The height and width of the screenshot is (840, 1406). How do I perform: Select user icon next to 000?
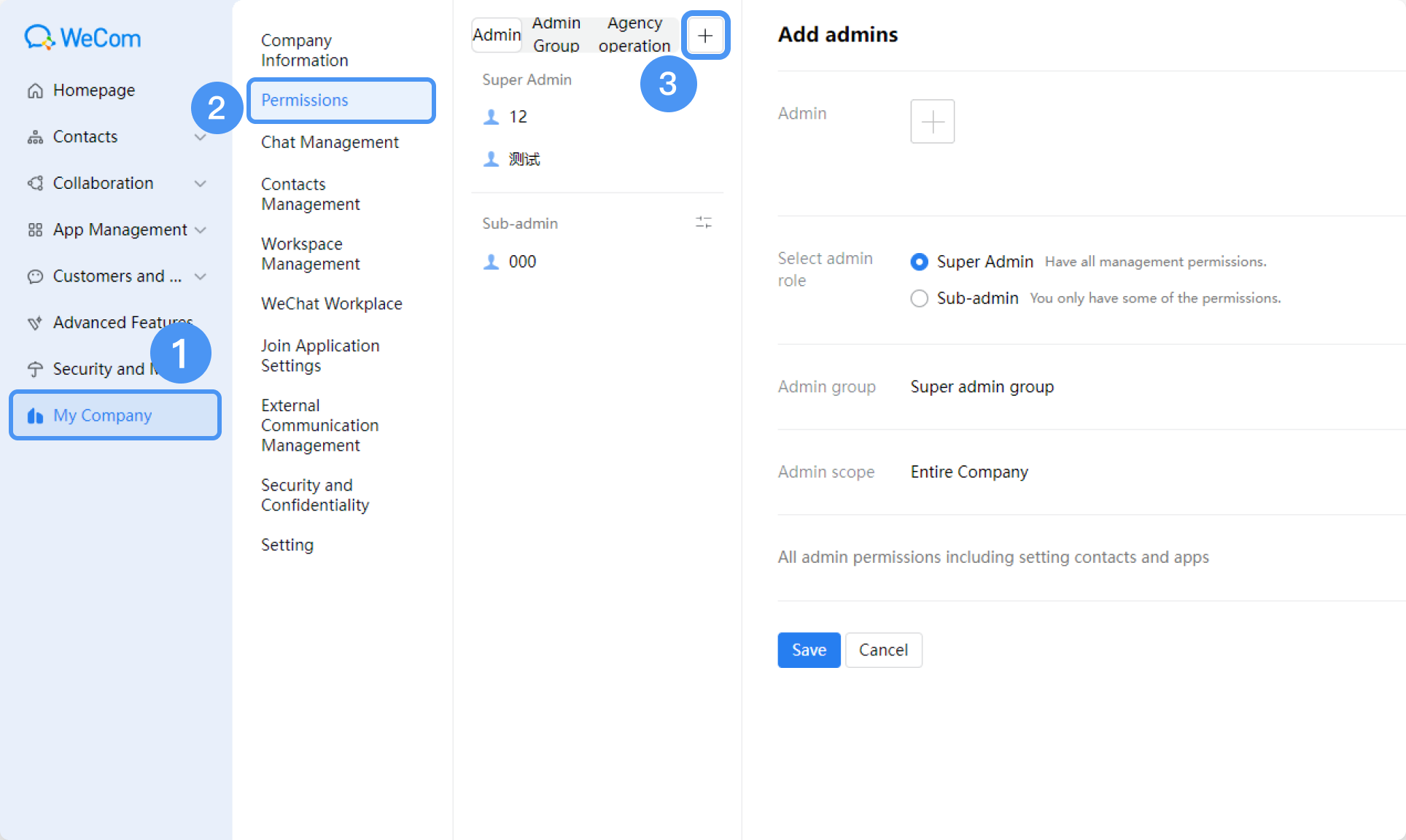click(x=492, y=262)
